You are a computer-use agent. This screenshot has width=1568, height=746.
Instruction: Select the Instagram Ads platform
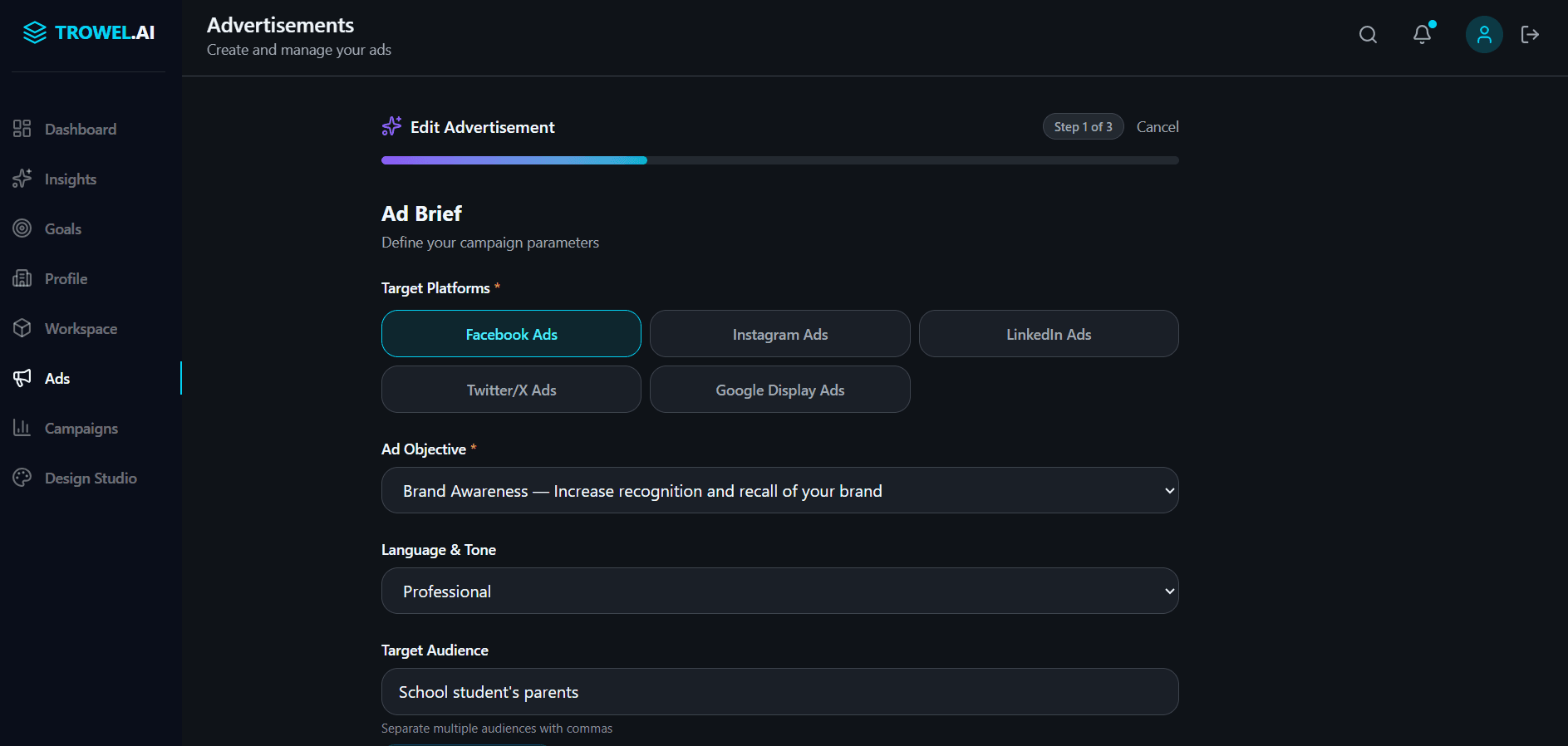pyautogui.click(x=780, y=334)
